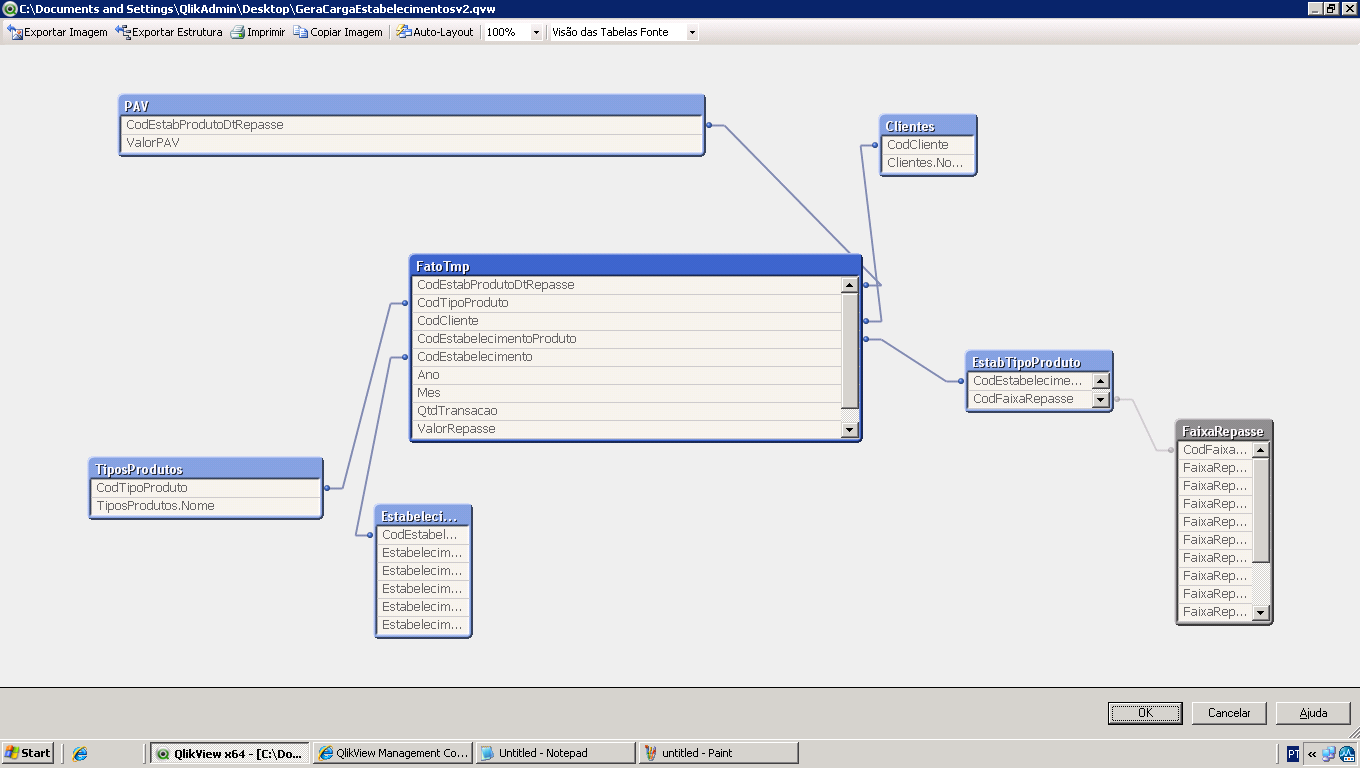Click Imprimir printer button
This screenshot has width=1360, height=768.
coord(258,32)
